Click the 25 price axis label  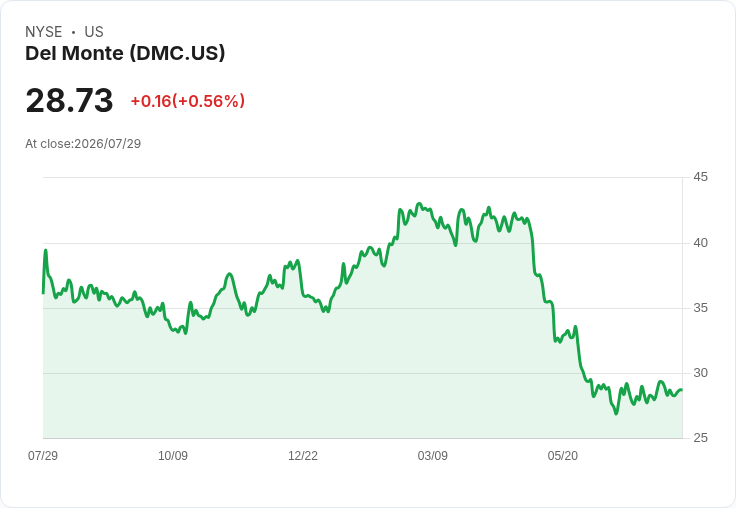click(700, 438)
